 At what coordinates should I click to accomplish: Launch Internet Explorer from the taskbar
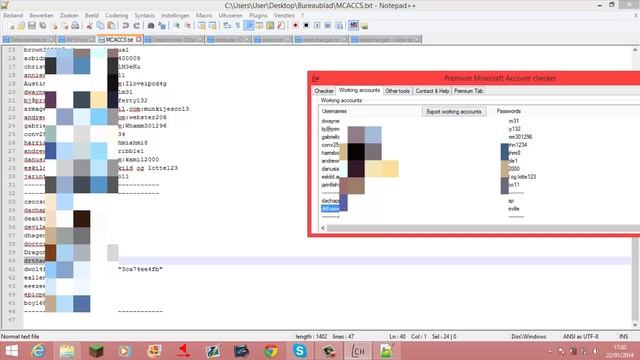[x=38, y=351]
